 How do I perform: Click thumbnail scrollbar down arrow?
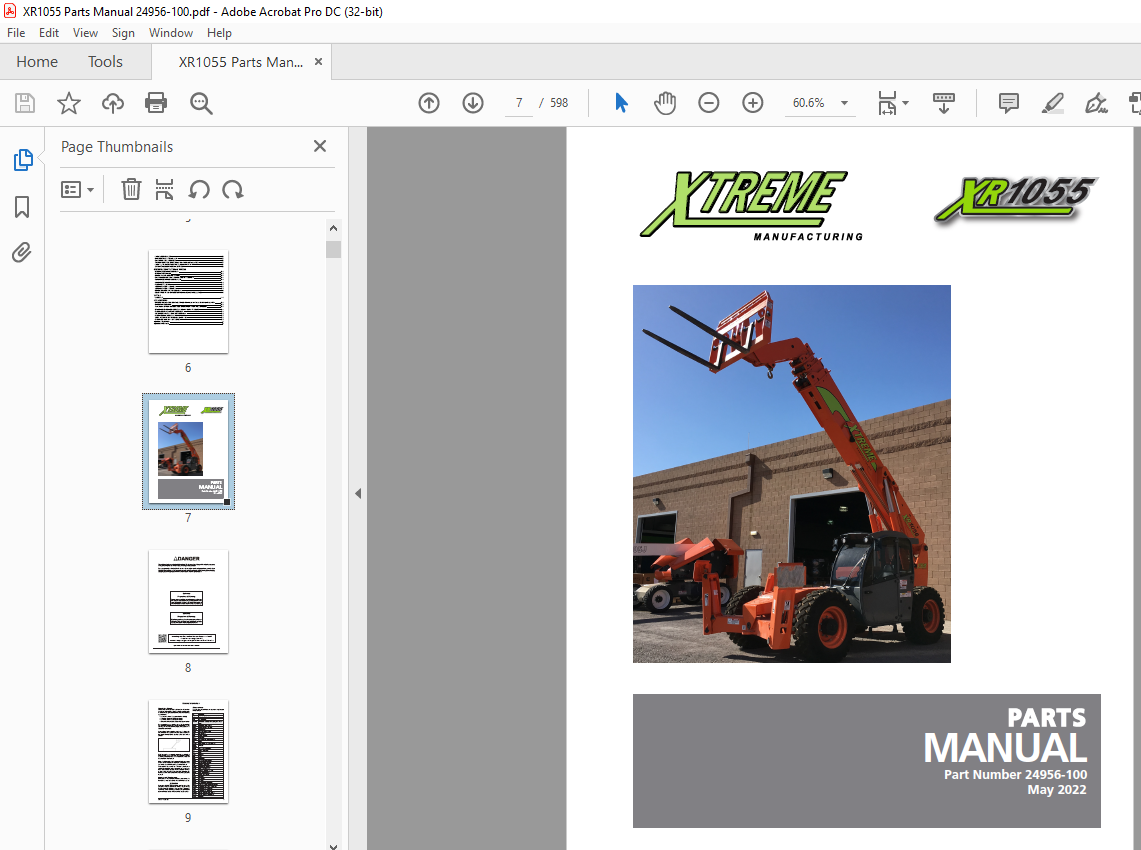pyautogui.click(x=333, y=846)
